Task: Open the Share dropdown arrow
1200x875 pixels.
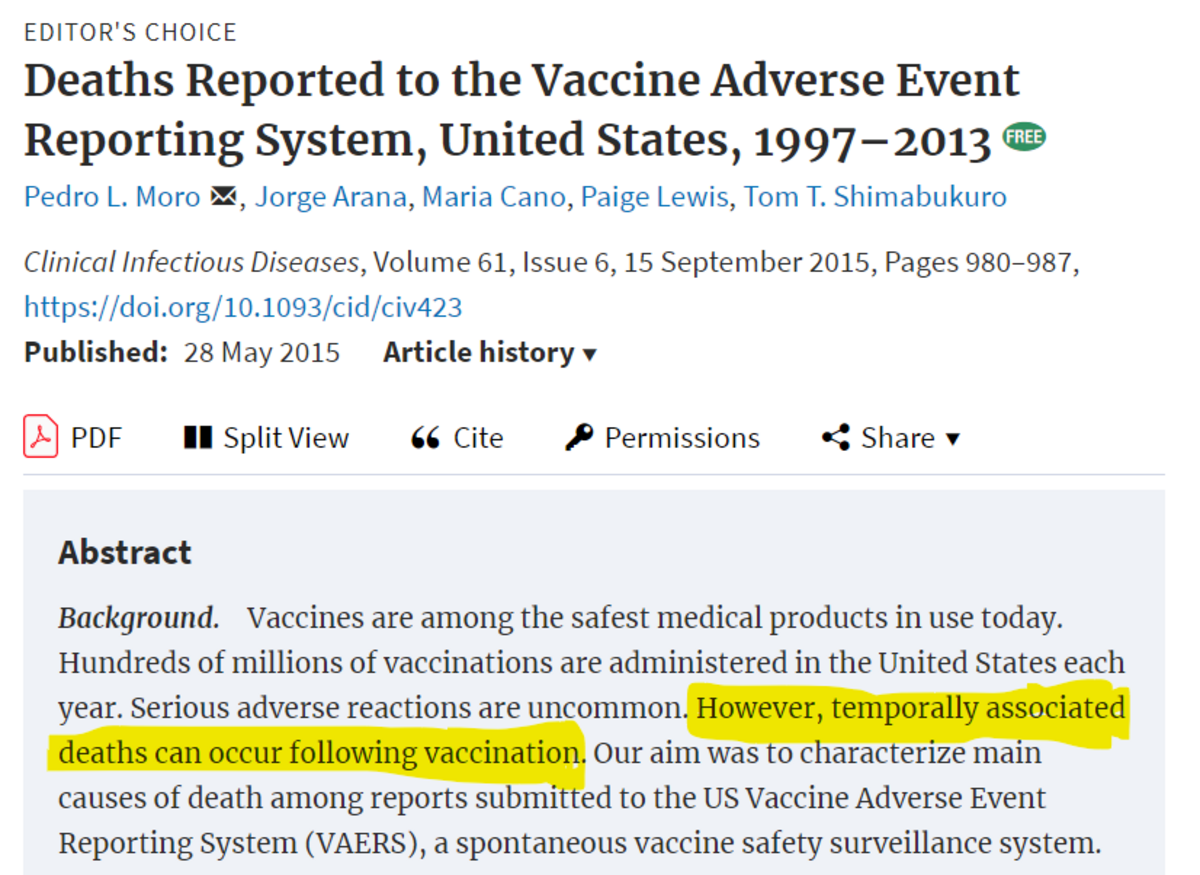Action: pyautogui.click(x=952, y=439)
